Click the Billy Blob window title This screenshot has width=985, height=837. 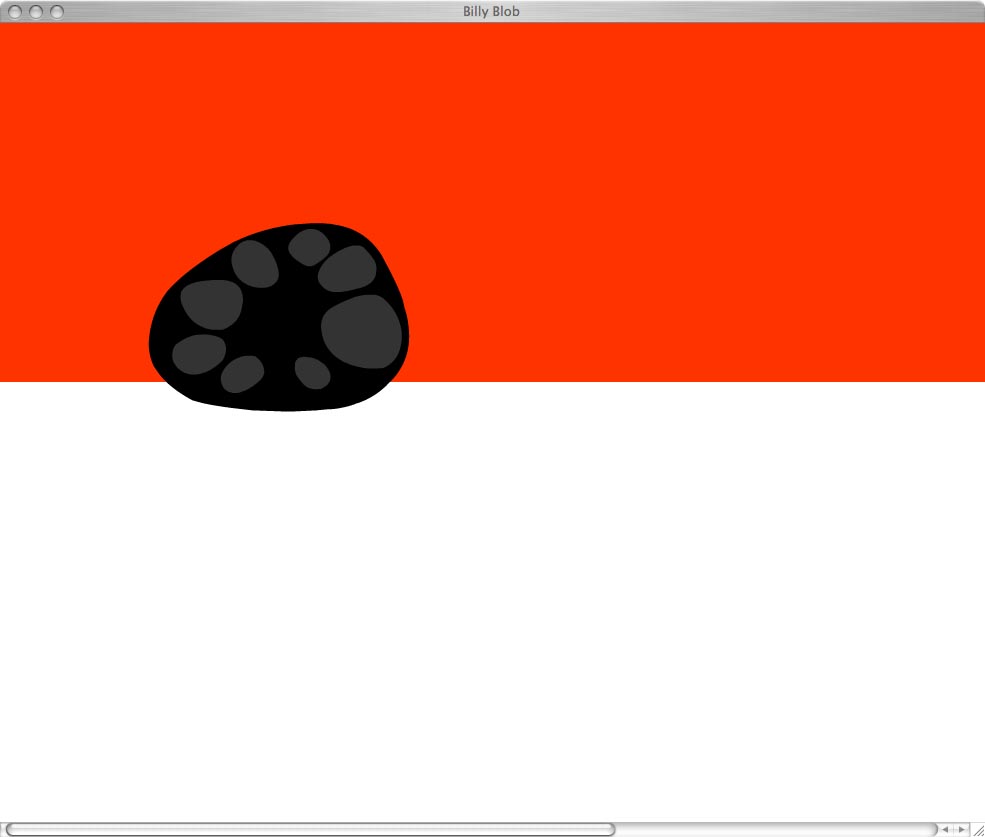pos(491,11)
